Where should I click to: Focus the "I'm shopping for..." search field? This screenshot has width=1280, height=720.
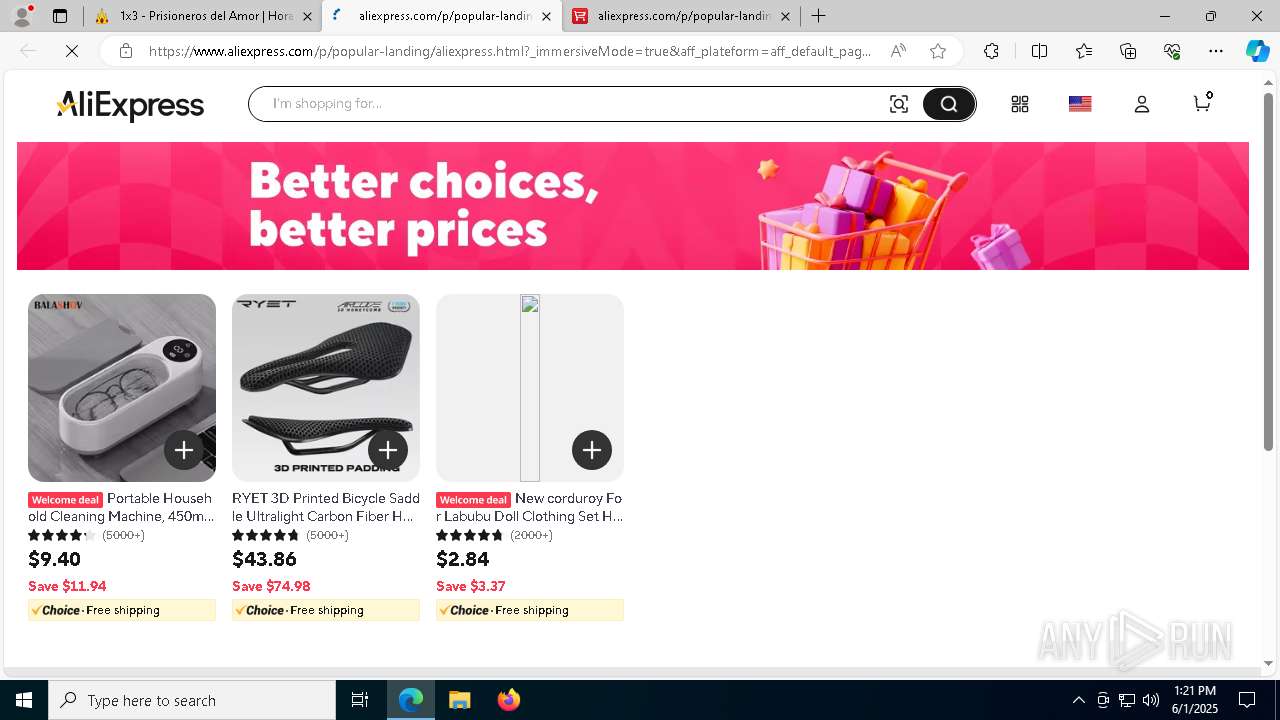570,104
